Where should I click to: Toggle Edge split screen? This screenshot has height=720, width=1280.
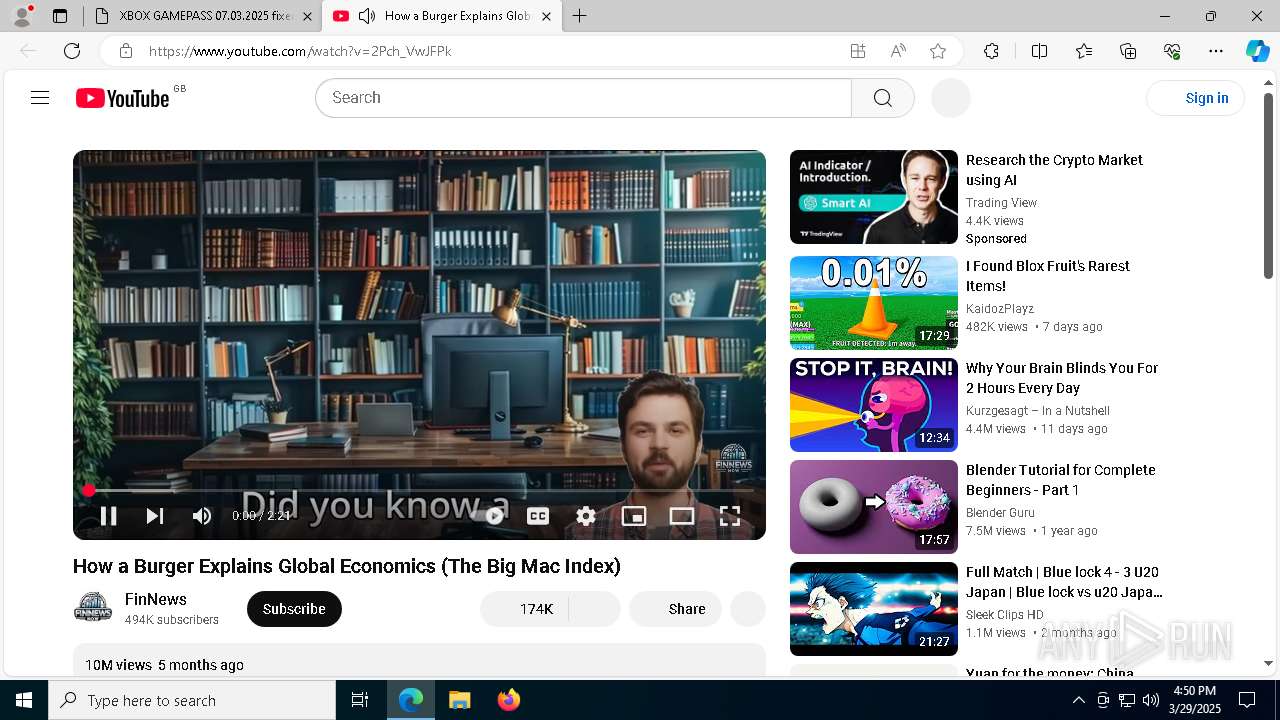(1039, 51)
